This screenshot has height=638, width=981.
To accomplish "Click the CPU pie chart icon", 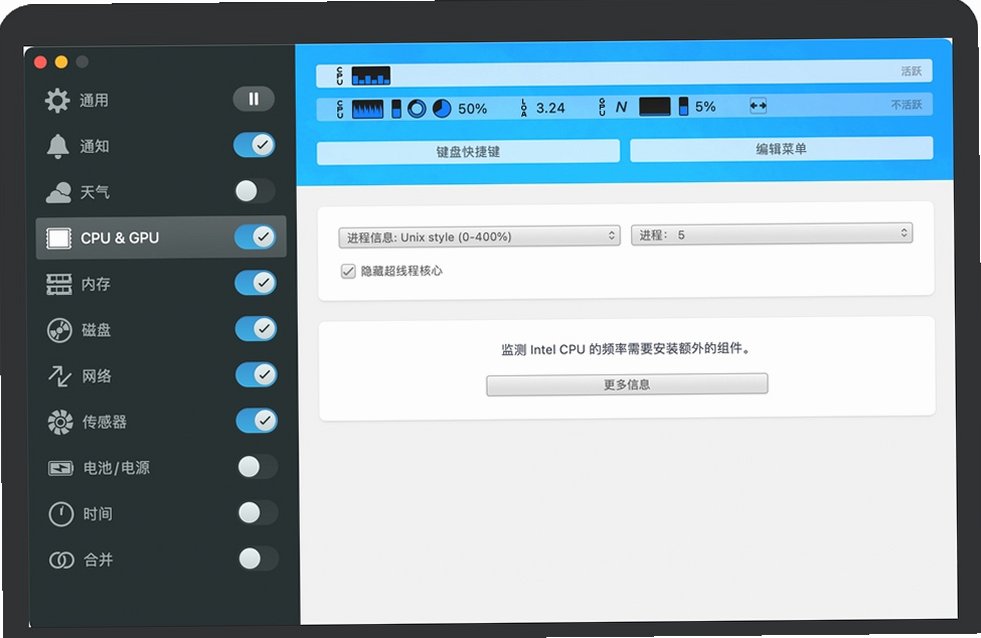I will [442, 109].
